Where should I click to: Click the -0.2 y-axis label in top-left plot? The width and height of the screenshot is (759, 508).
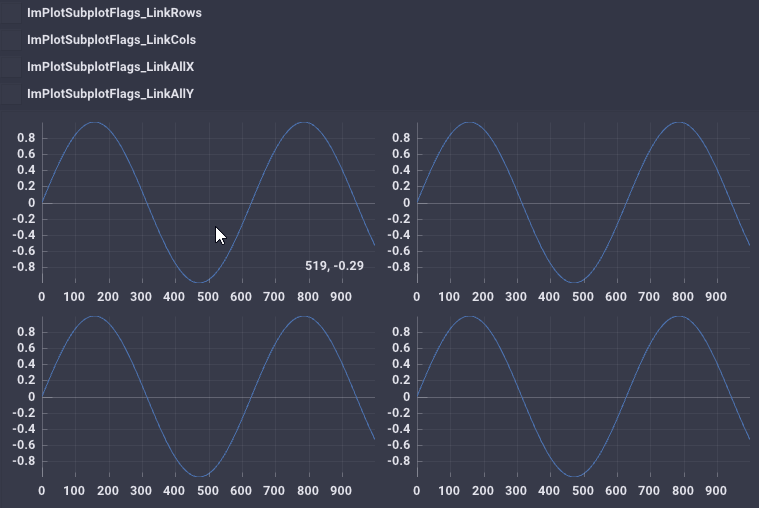click(x=23, y=219)
